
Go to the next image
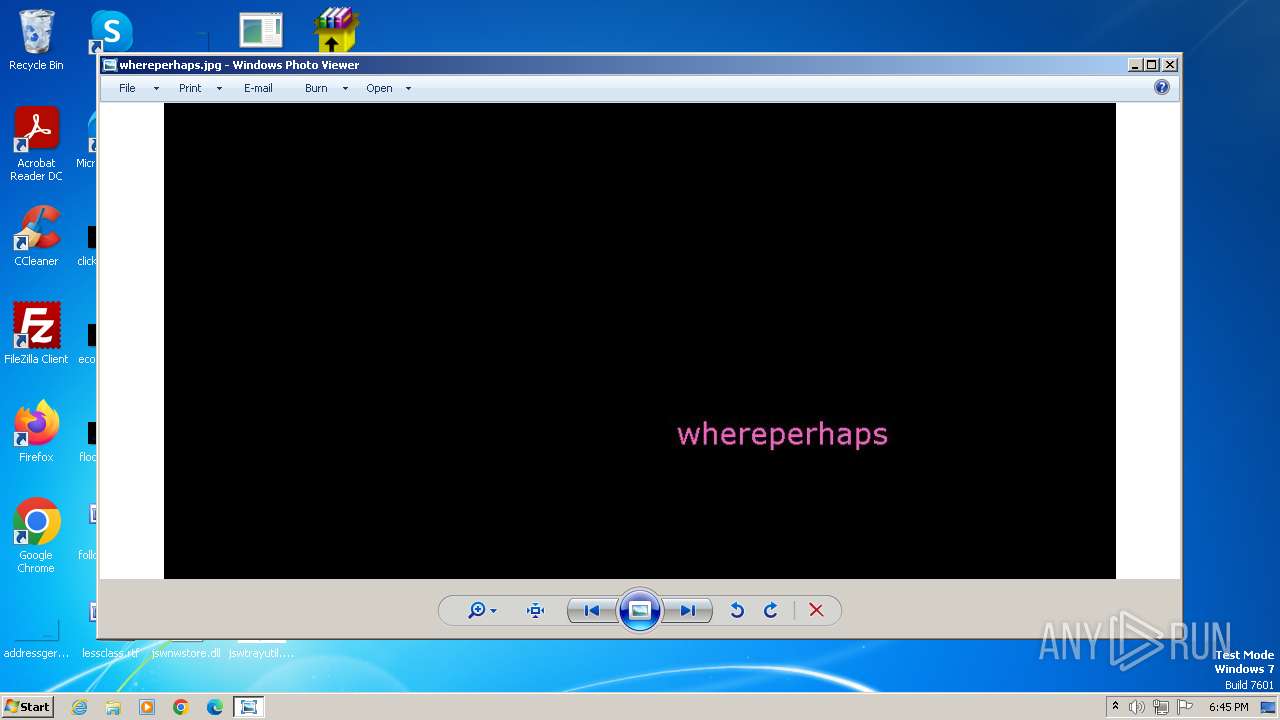click(688, 610)
